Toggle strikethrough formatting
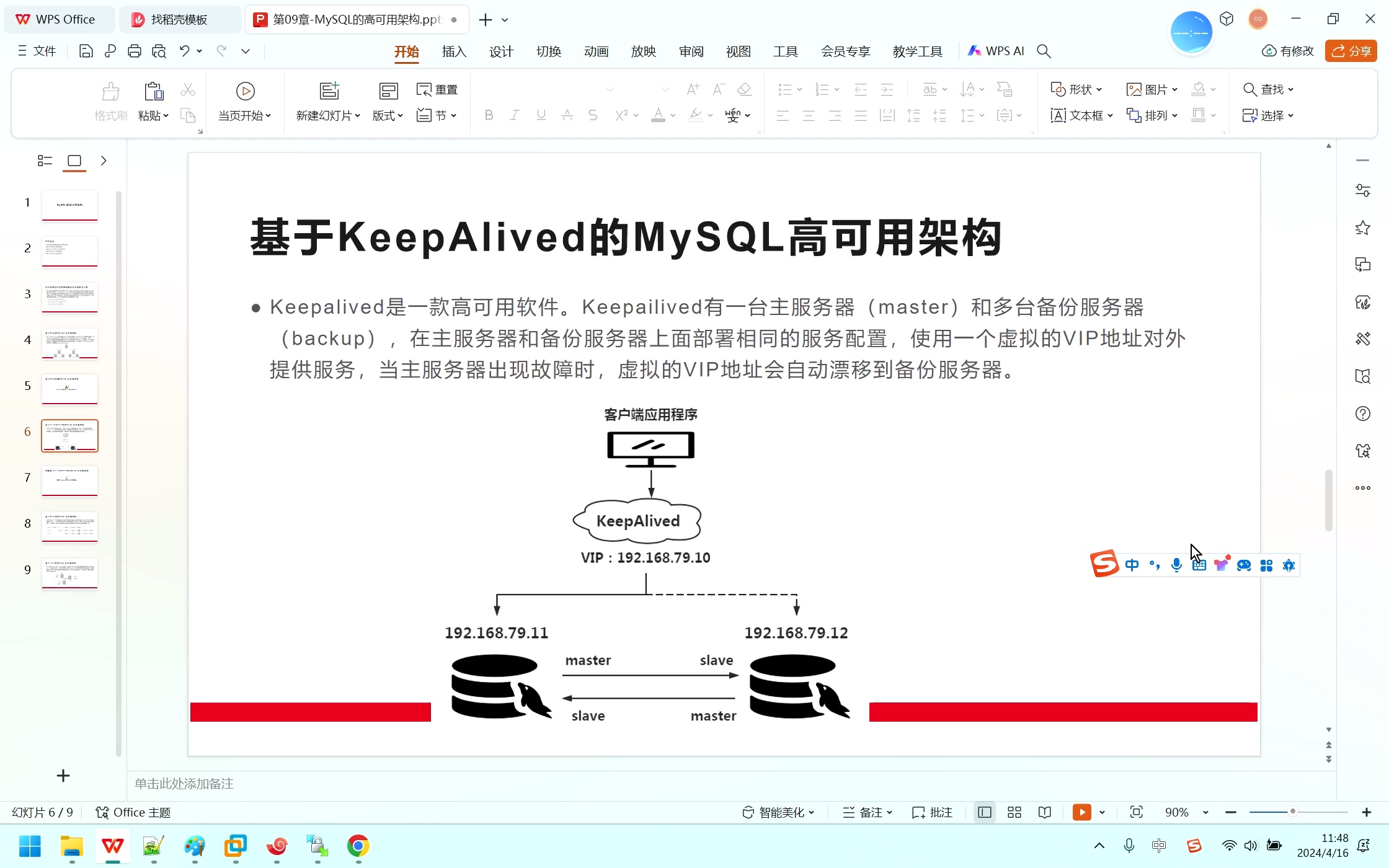This screenshot has height=868, width=1389. click(593, 115)
